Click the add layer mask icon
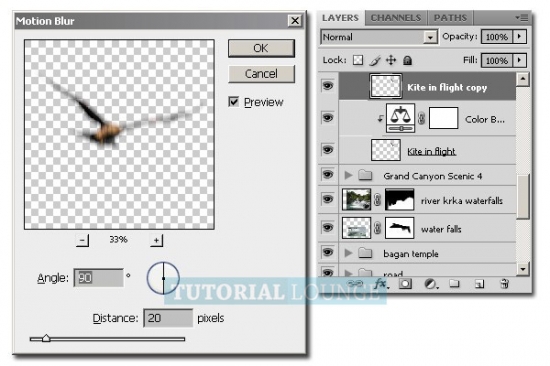Screen dimensions: 550x366 [x=405, y=284]
